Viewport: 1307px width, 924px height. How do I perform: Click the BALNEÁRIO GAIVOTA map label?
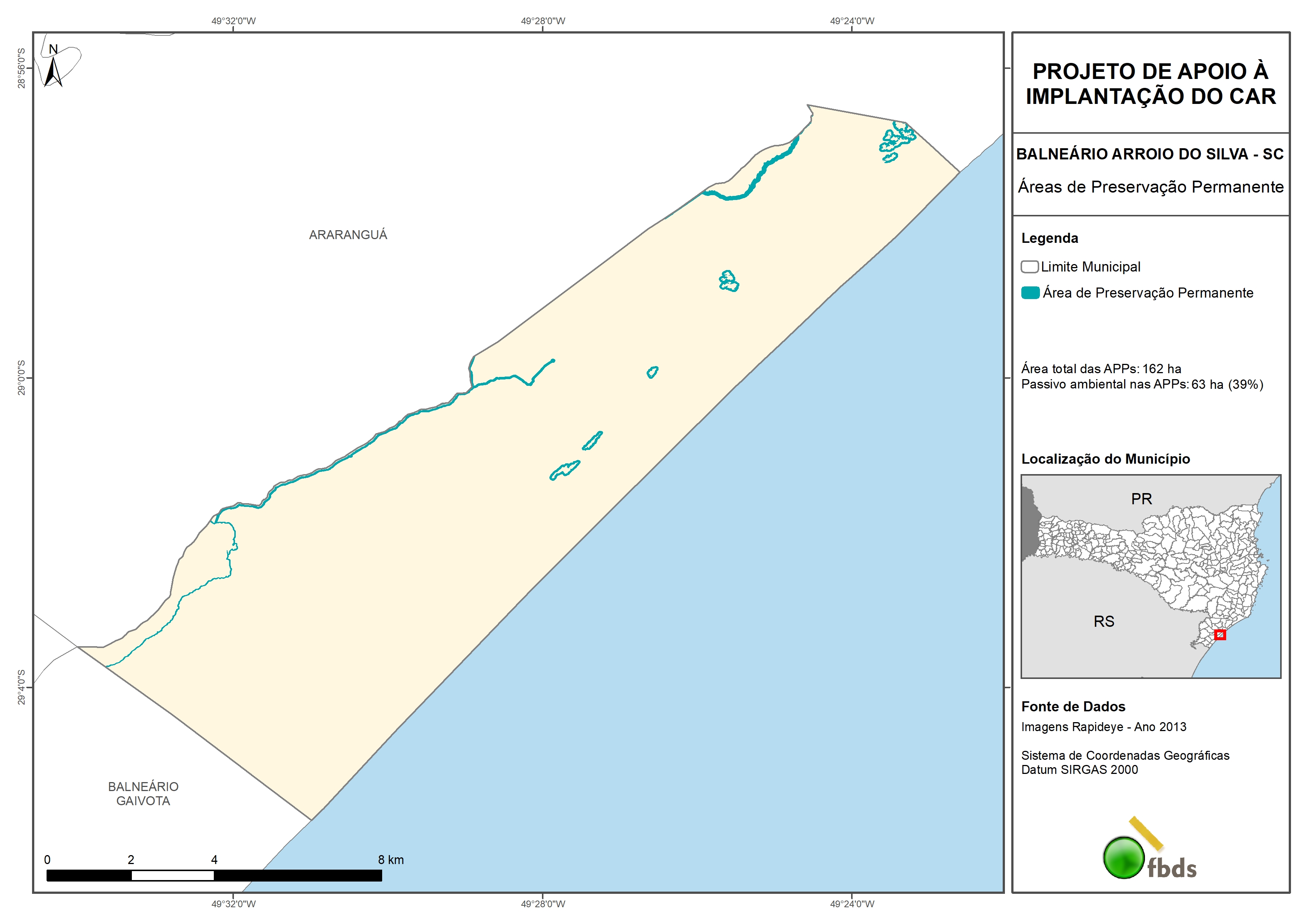(143, 793)
